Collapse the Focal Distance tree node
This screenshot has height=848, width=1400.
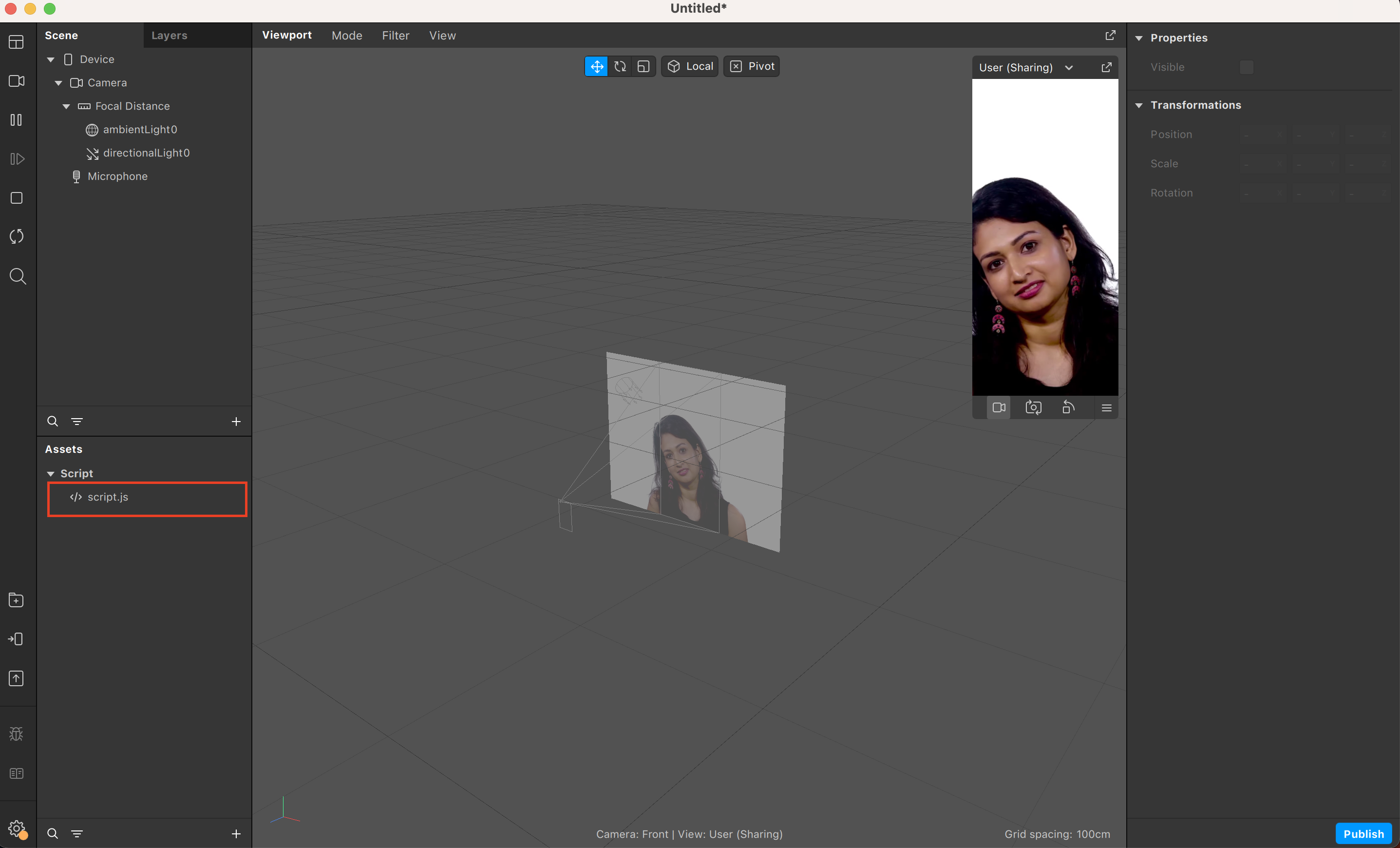pos(66,106)
